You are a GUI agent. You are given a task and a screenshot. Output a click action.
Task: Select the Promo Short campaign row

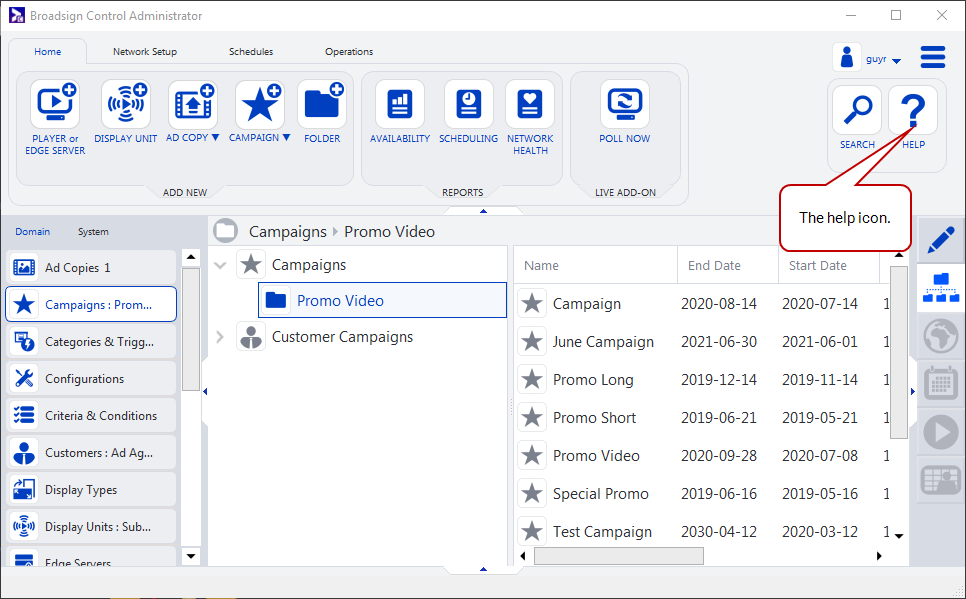click(x=702, y=418)
